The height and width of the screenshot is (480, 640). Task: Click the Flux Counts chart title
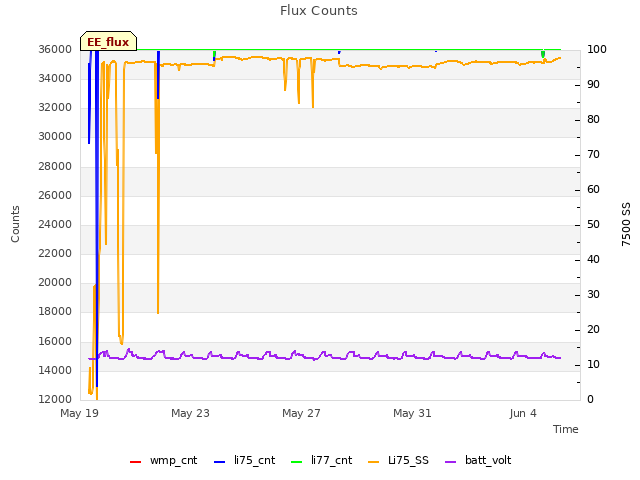point(319,11)
